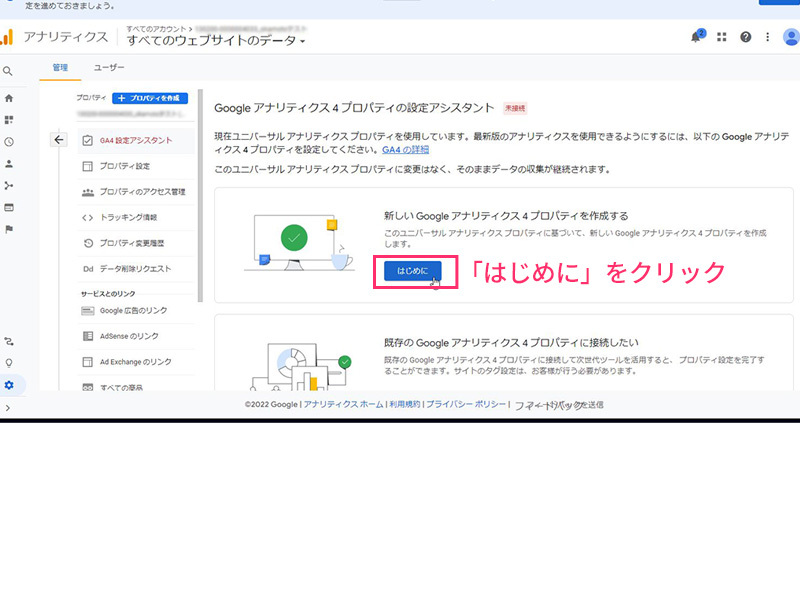This screenshot has width=800, height=600.
Task: Open the すべてのウェブサイトのデータ view dropdown
Action: pyautogui.click(x=216, y=41)
